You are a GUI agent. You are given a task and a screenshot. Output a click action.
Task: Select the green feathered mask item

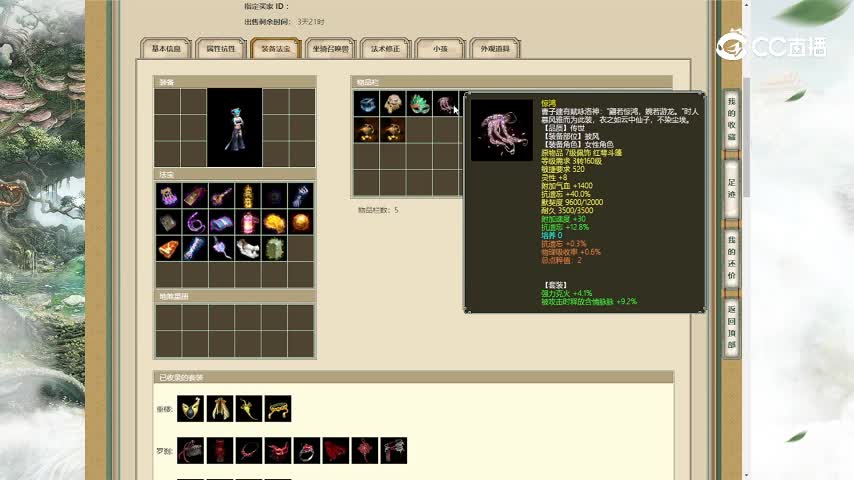point(419,104)
